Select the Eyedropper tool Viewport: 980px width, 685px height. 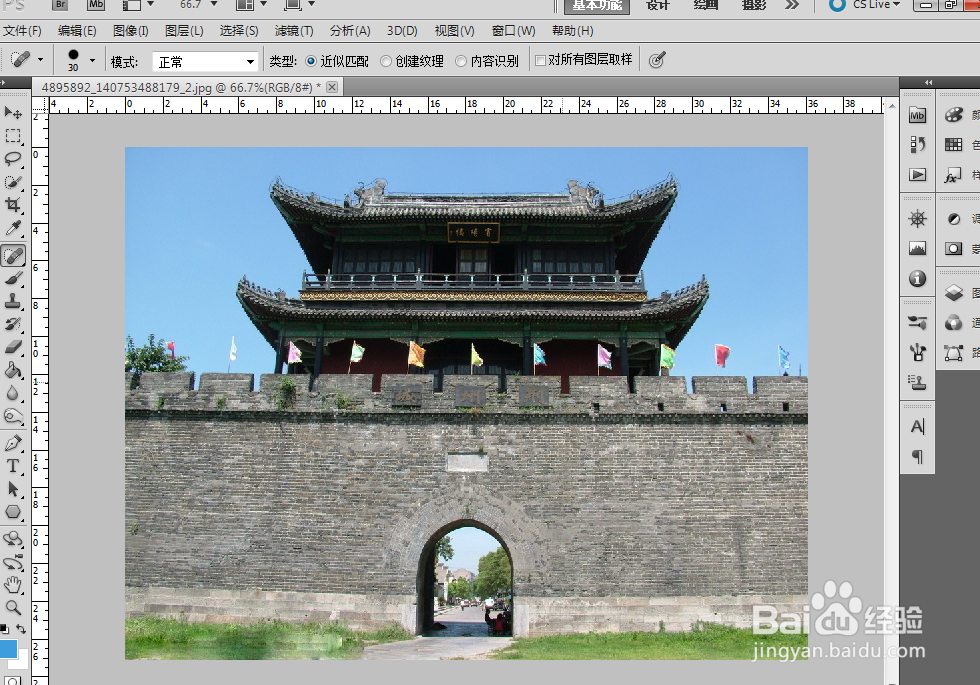tap(13, 228)
